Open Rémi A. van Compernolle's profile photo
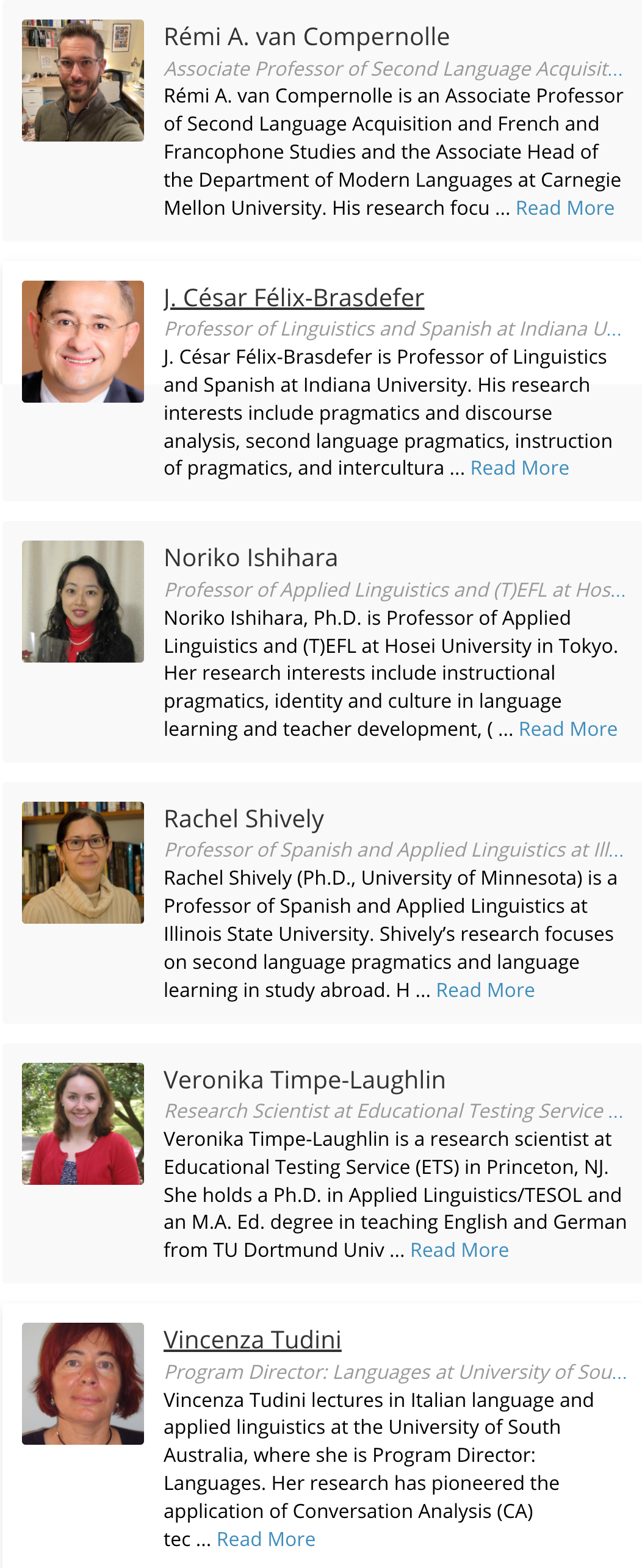The width and height of the screenshot is (642, 1568). (83, 81)
